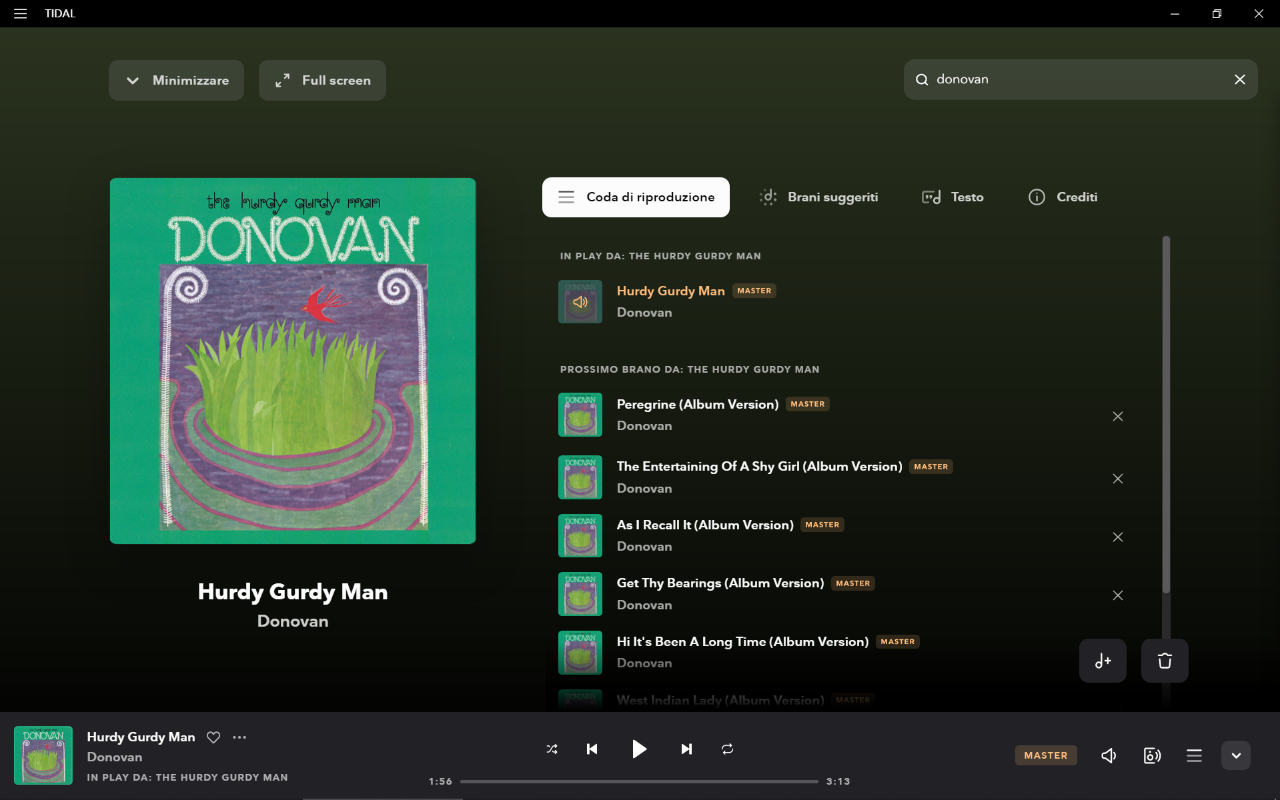
Task: Click Minimizzare to shrink the player view
Action: click(x=176, y=80)
